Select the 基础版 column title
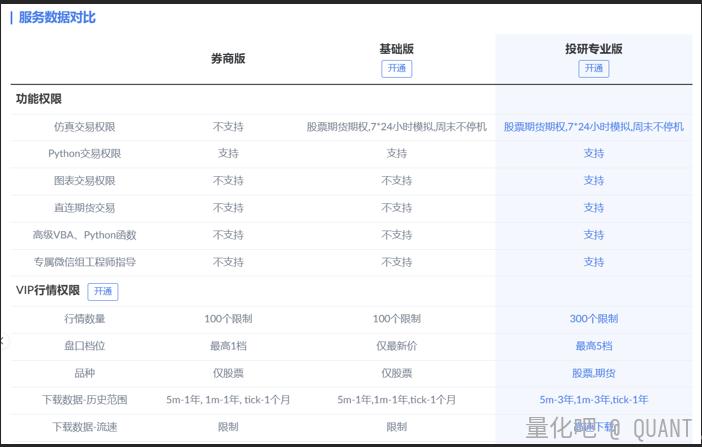The height and width of the screenshot is (447, 702). click(396, 49)
